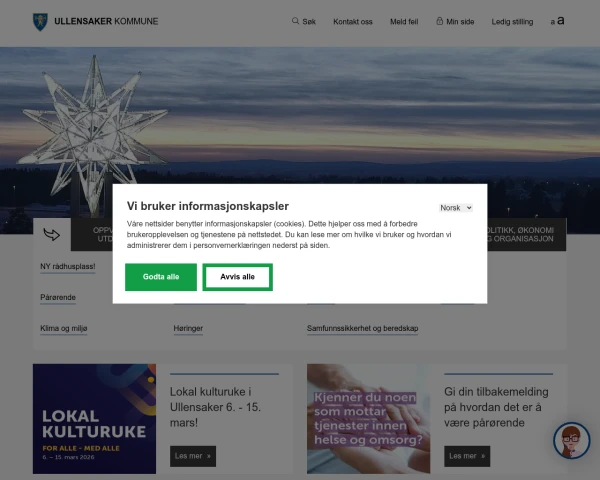Select the small 'a' text size

pyautogui.click(x=553, y=22)
